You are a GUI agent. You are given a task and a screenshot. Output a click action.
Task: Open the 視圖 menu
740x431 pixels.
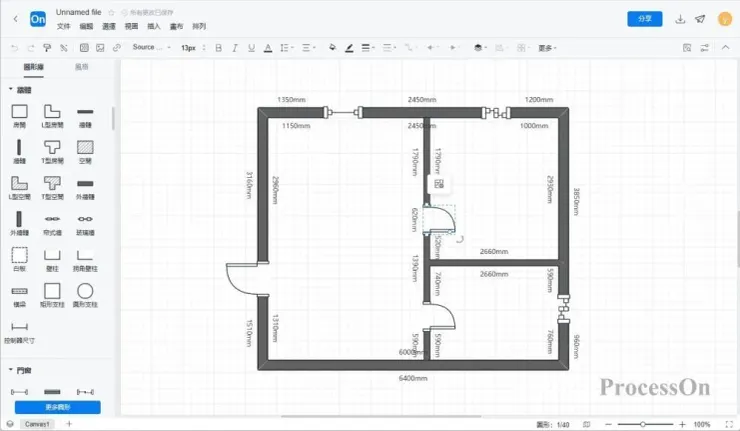point(131,26)
